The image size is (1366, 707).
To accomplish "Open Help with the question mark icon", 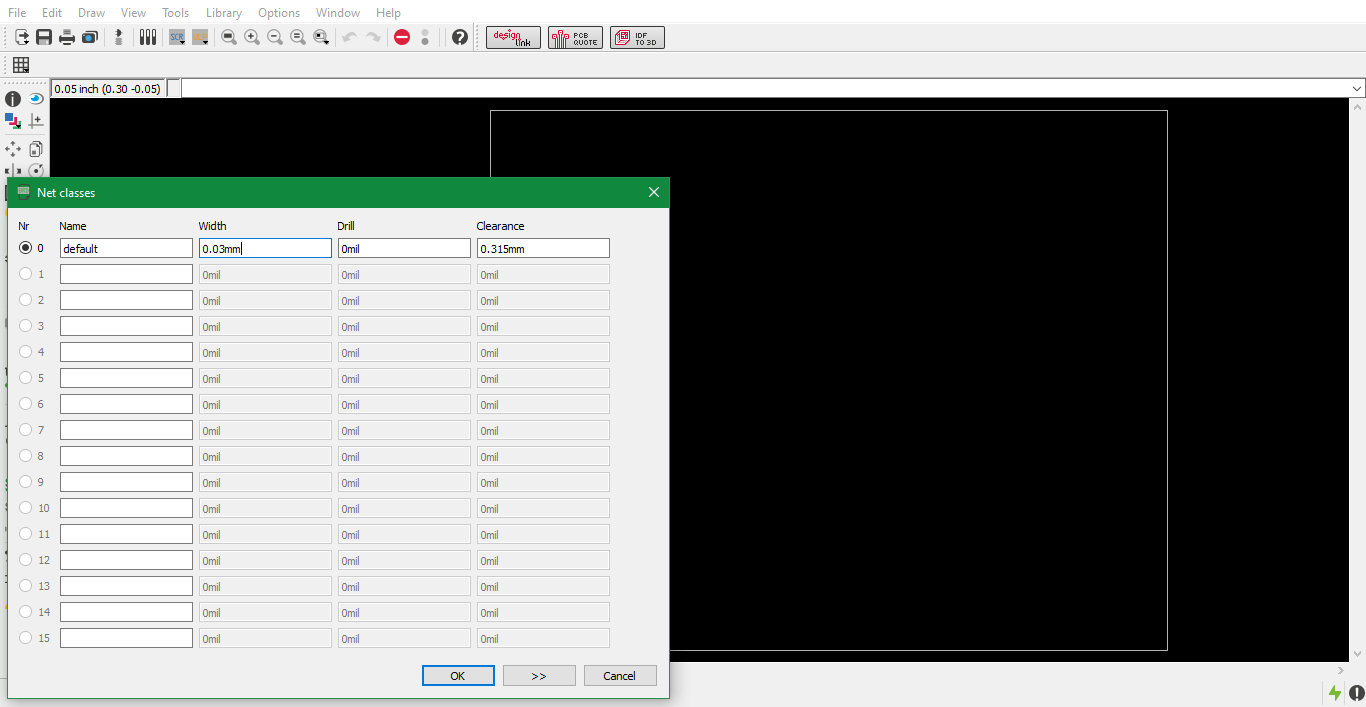I will (x=460, y=37).
